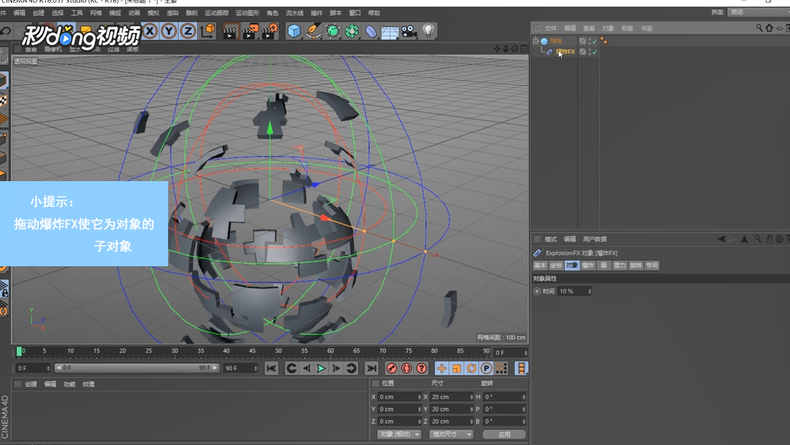Image resolution: width=790 pixels, height=445 pixels.
Task: Toggle the green enable check on 爆炸FX
Action: pos(593,51)
